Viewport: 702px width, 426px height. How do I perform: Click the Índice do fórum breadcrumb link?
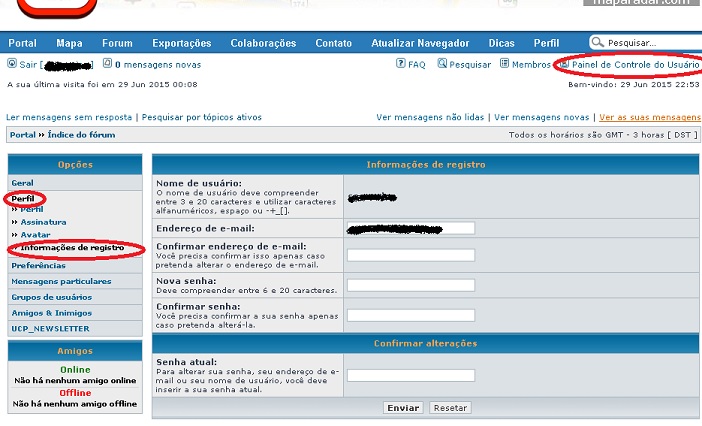tap(81, 135)
